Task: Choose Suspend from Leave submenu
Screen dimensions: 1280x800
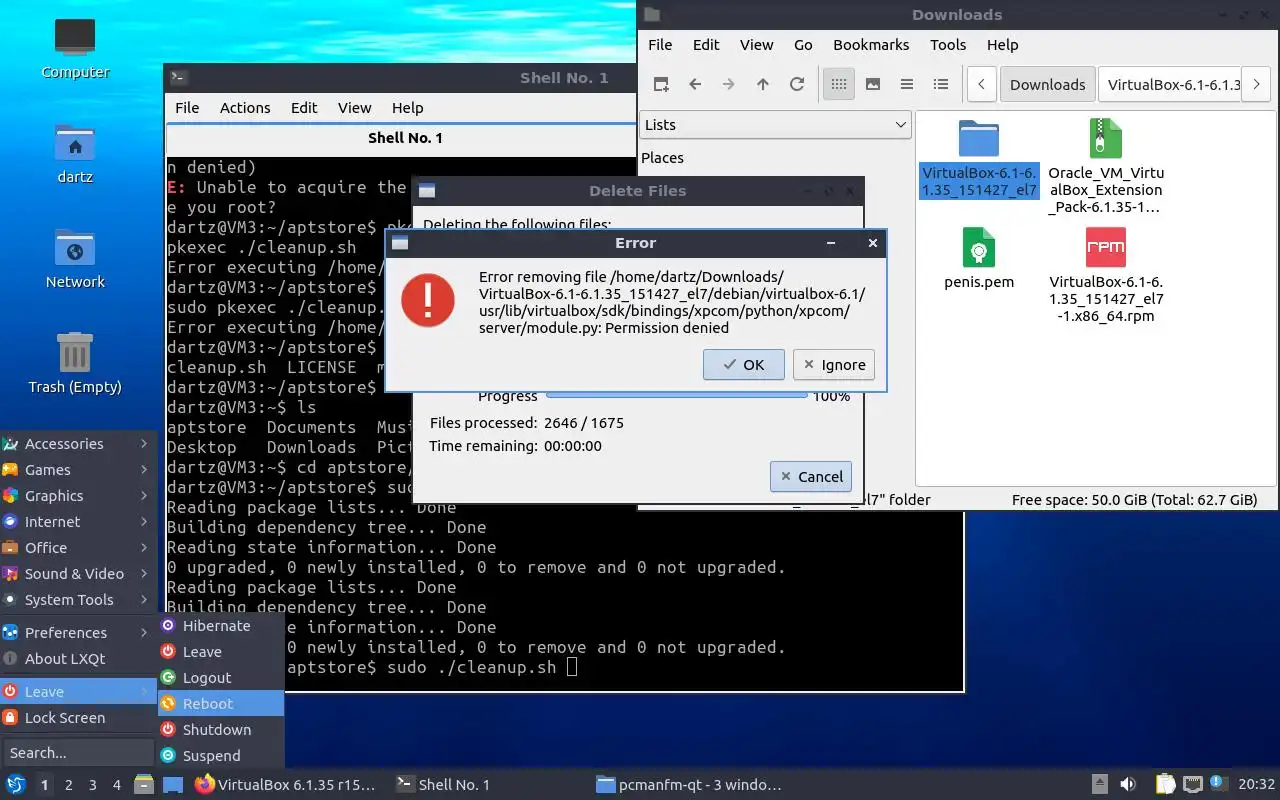Action: [x=221, y=756]
